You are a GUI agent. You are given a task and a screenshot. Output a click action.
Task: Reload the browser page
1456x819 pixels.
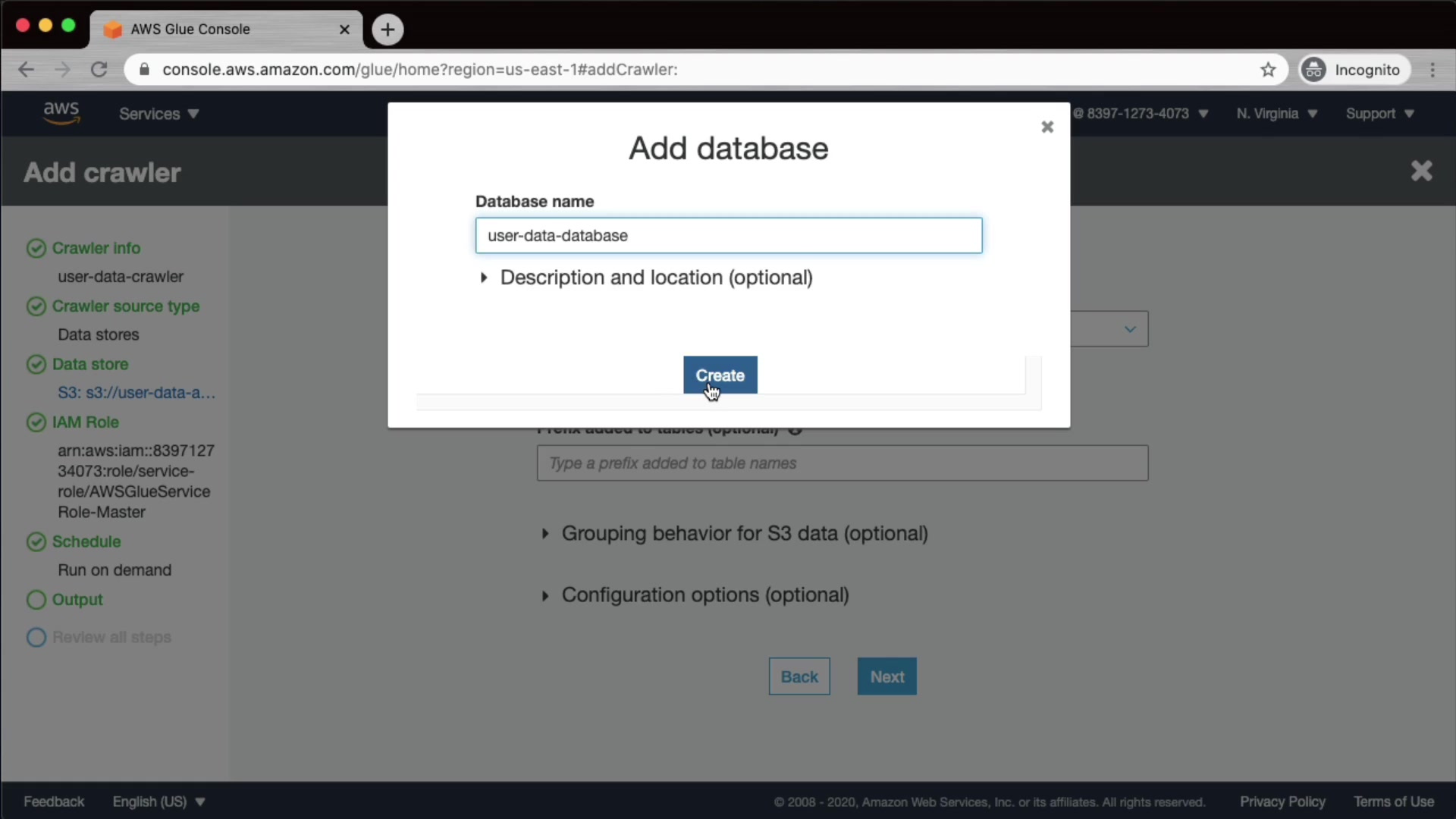tap(99, 70)
